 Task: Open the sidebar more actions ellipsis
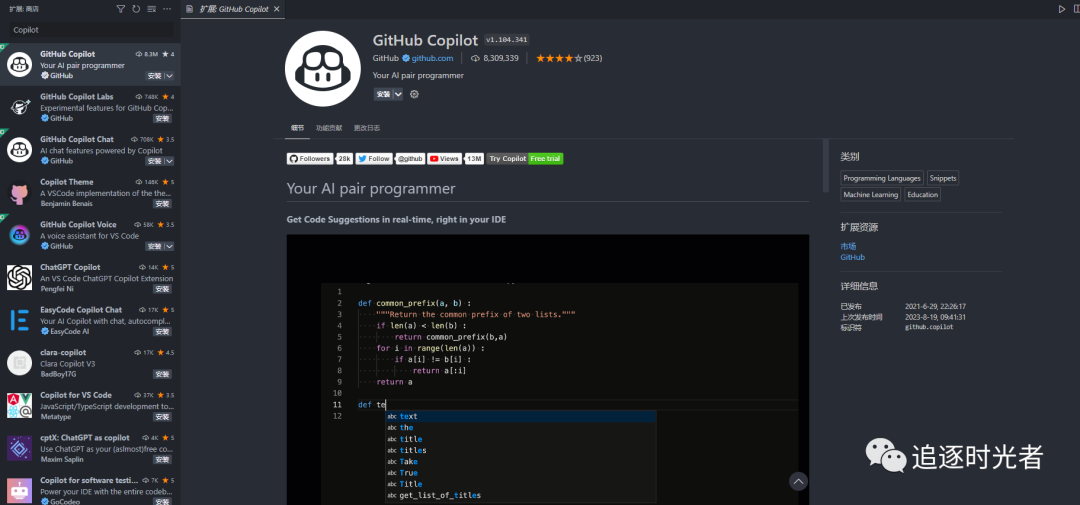[x=167, y=9]
